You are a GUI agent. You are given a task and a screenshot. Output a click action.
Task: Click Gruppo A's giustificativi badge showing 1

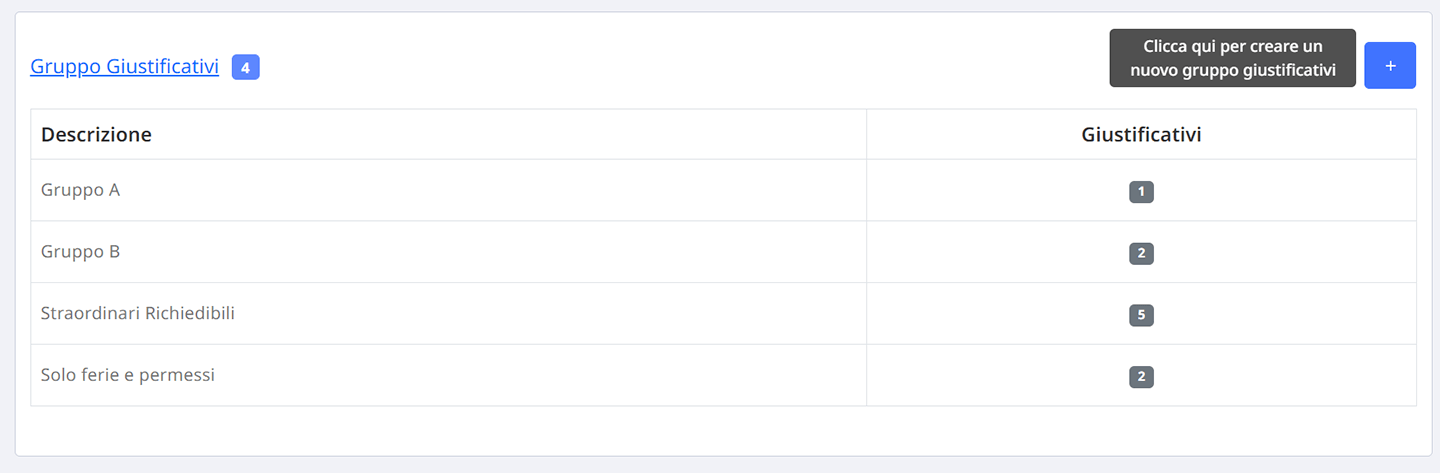(1141, 192)
